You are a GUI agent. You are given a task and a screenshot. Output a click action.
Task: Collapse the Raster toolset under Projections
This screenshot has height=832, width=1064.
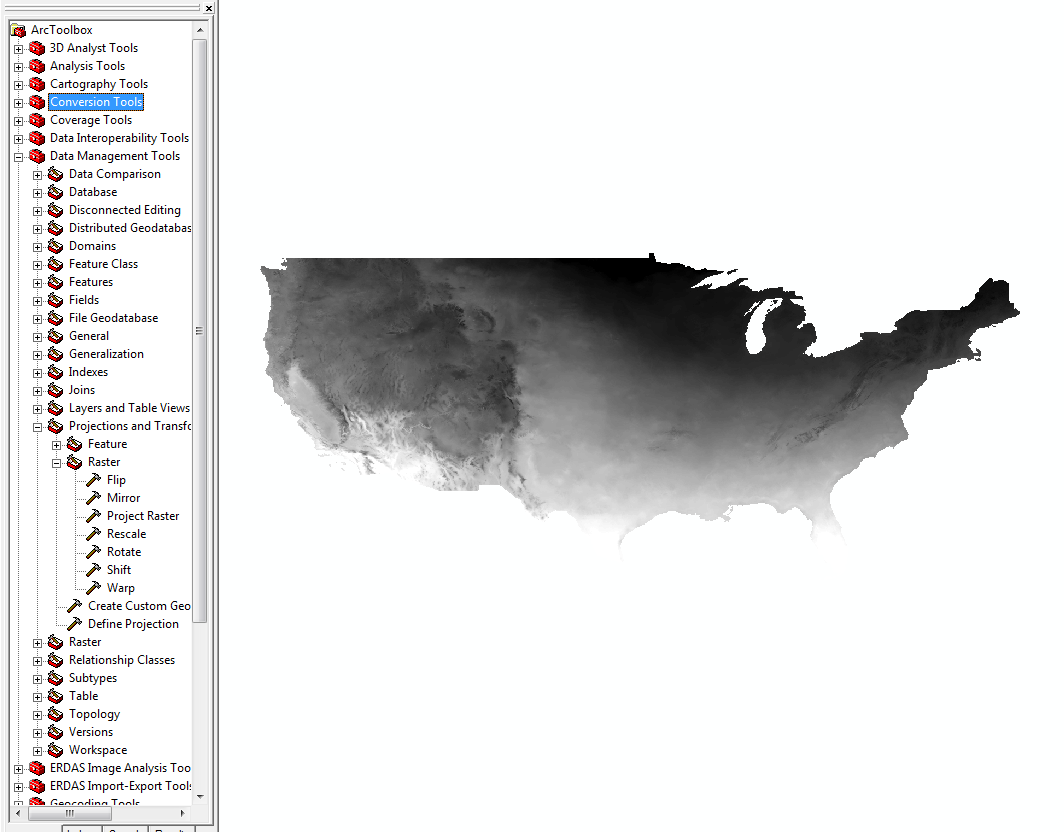[x=57, y=462]
